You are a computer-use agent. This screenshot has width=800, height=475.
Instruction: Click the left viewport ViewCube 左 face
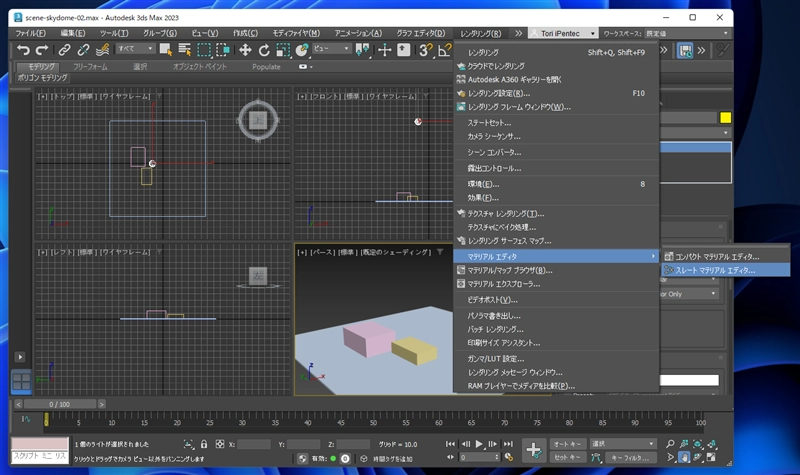tap(258, 276)
